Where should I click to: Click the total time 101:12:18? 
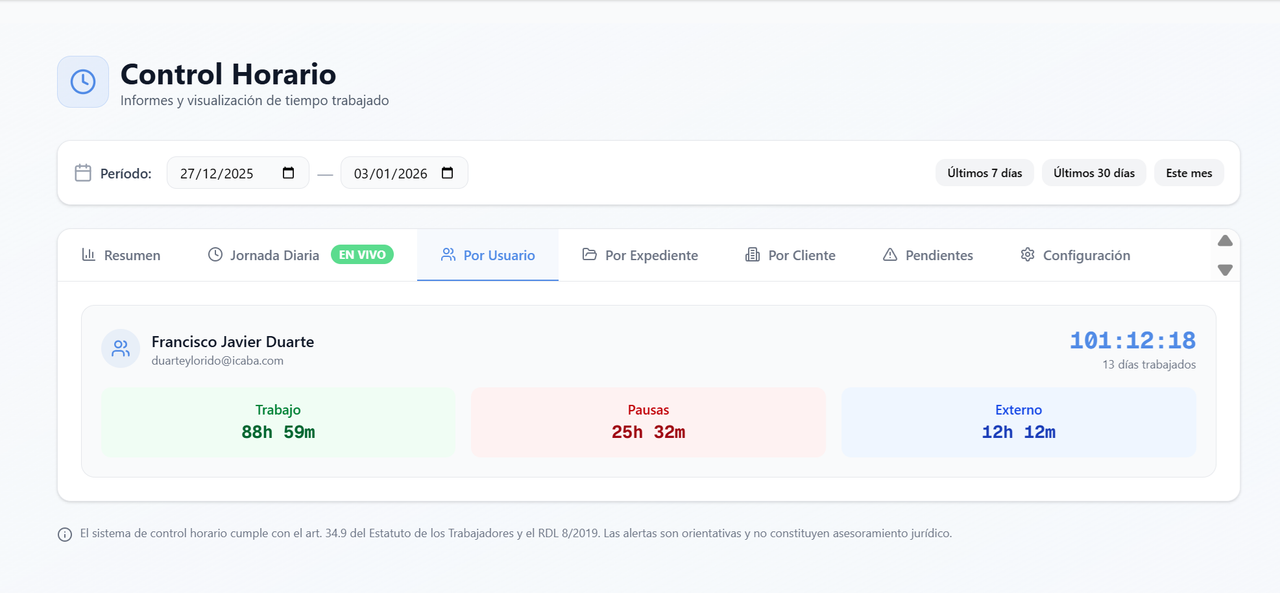(x=1132, y=340)
